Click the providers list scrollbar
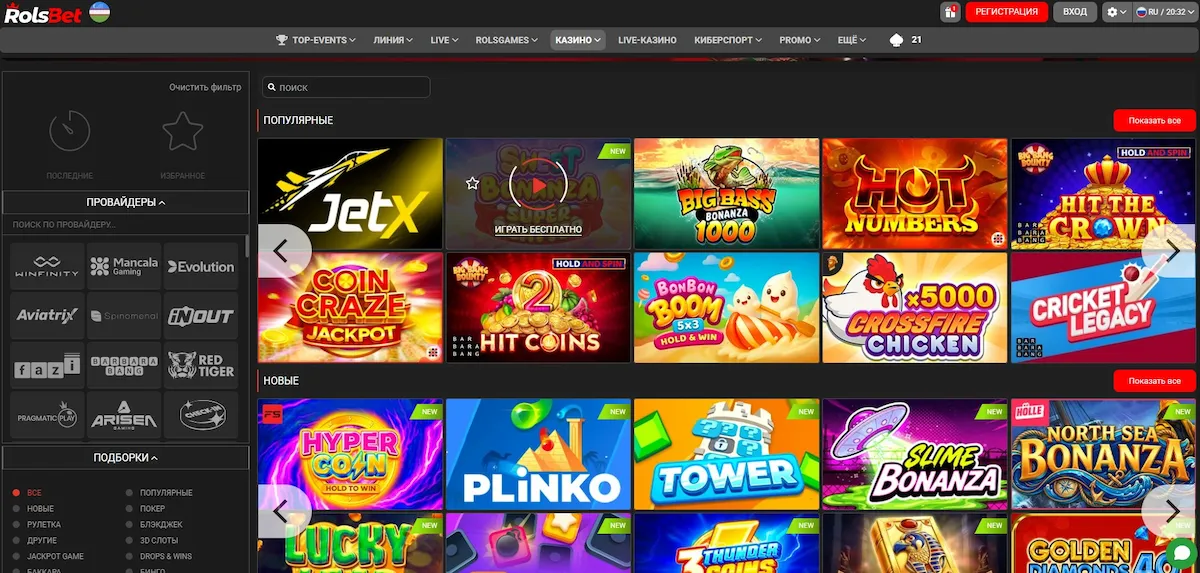 tap(247, 248)
